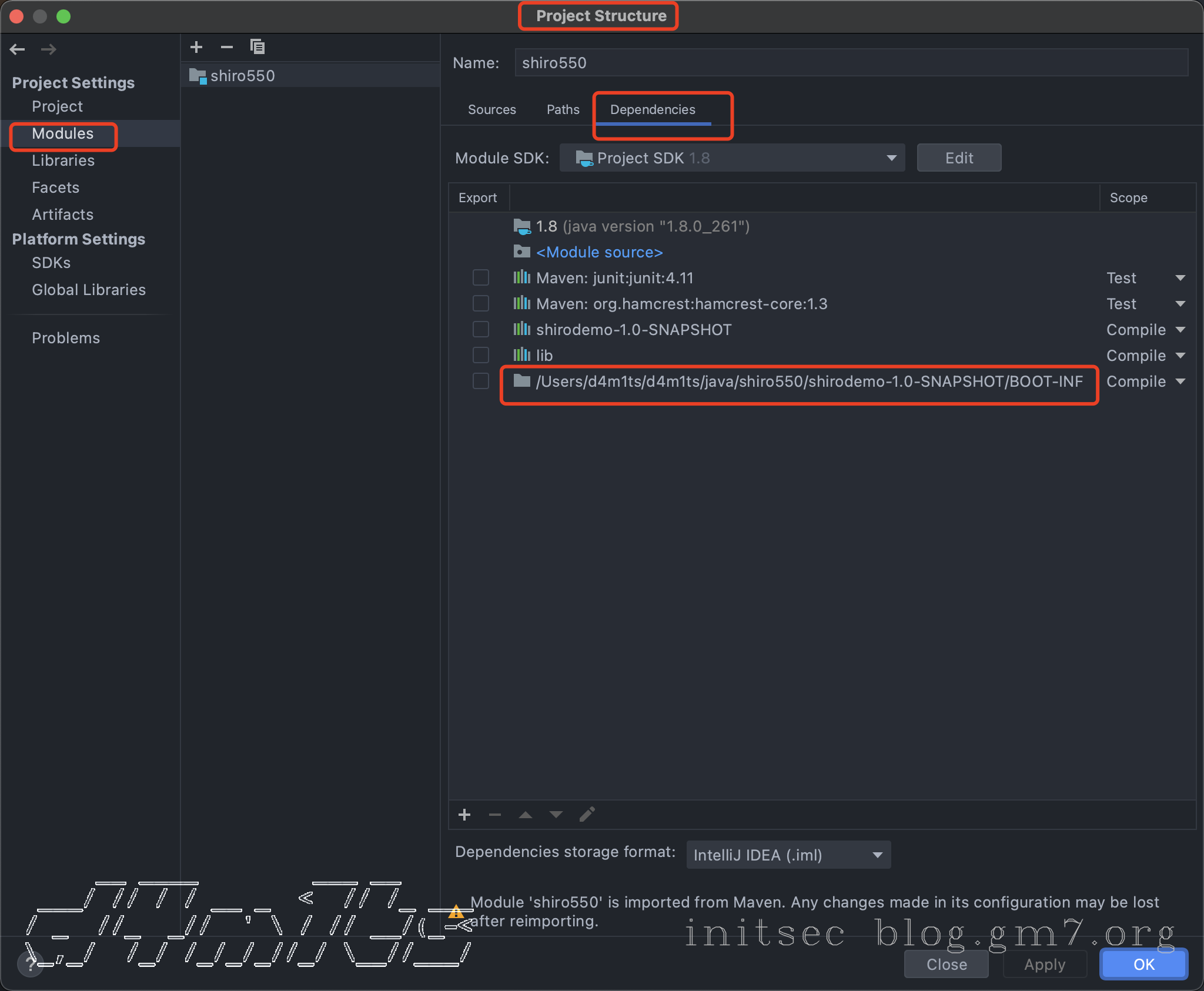Open the Module SDK dropdown
The width and height of the screenshot is (1204, 991).
732,158
